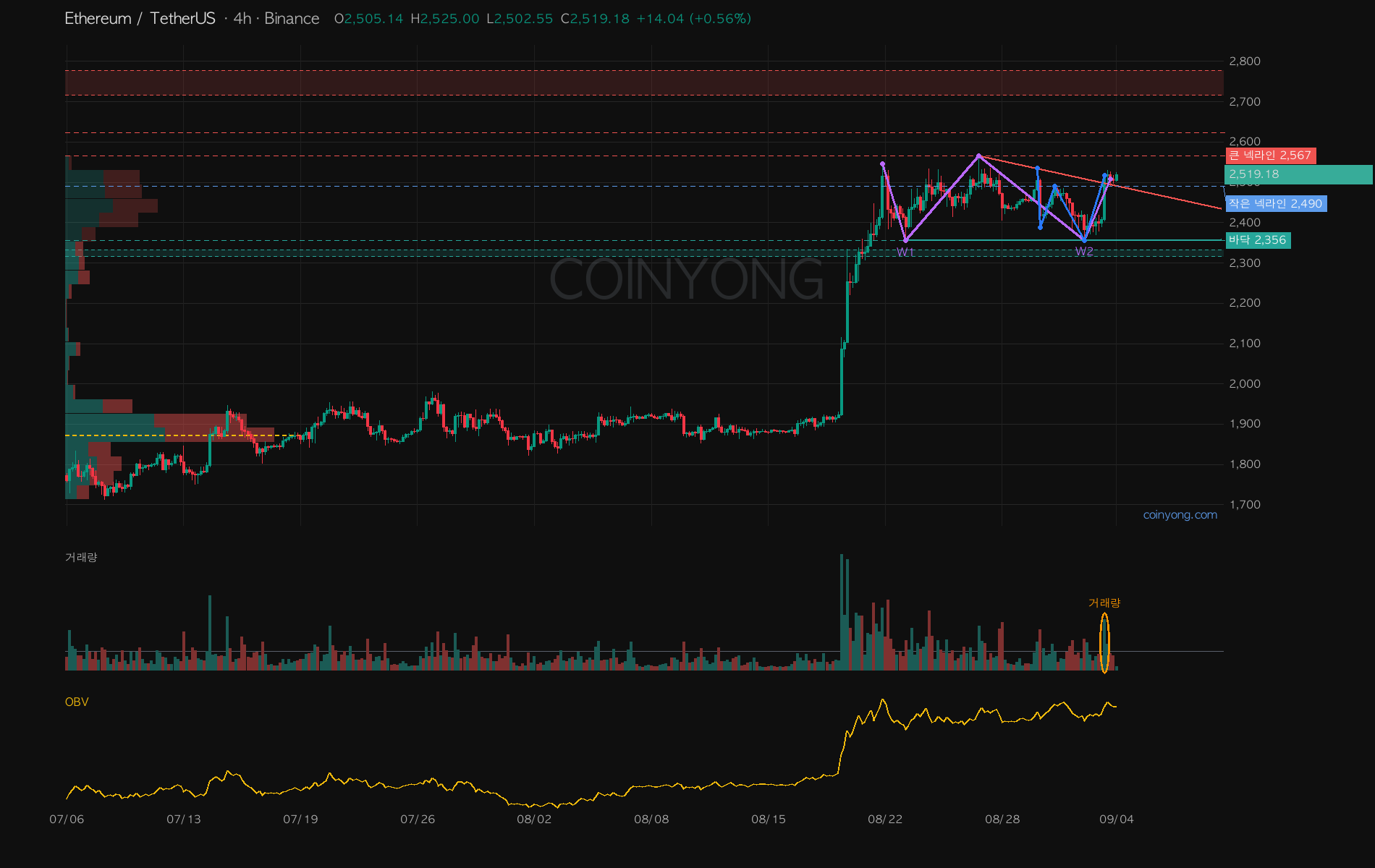The image size is (1375, 868).
Task: Click the 2,700 price axis label
Action: tap(1245, 102)
